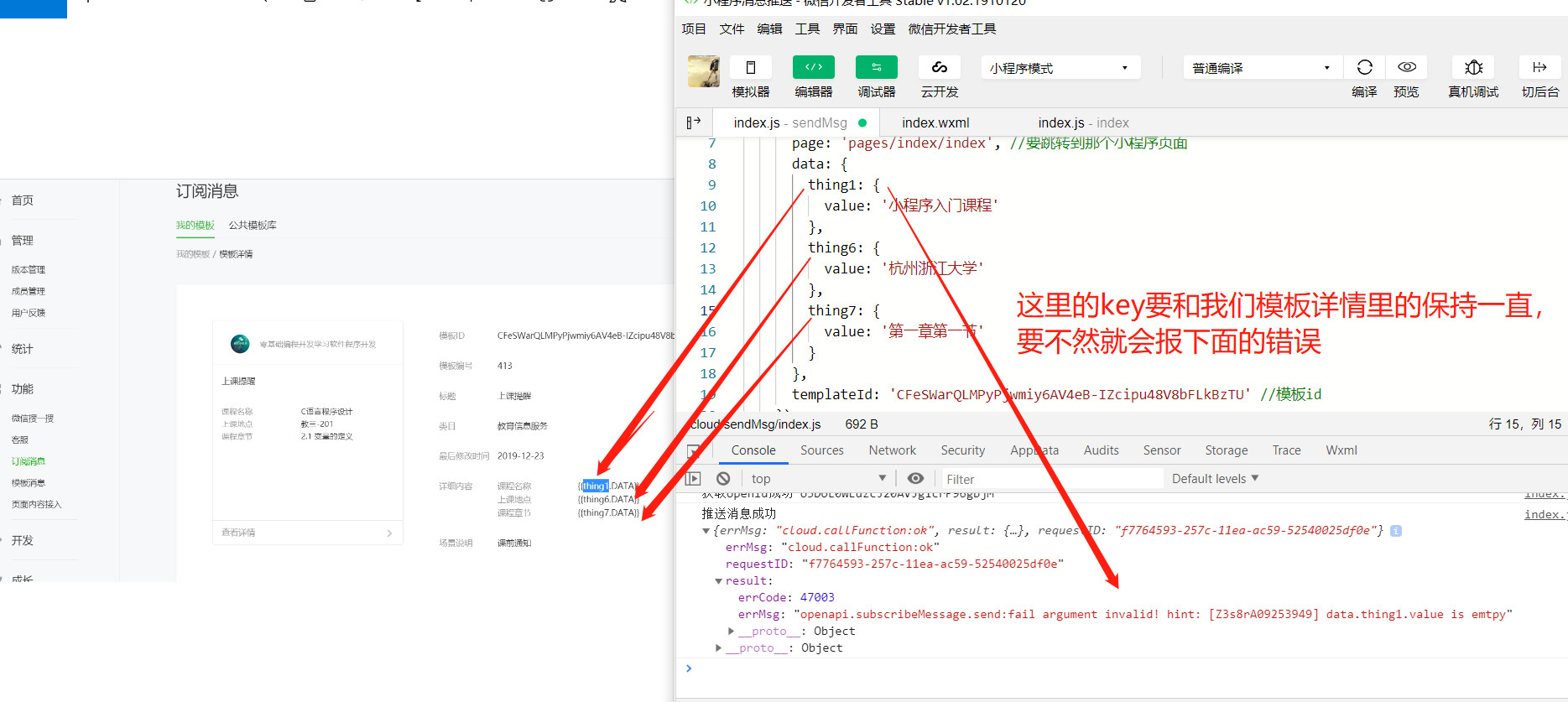Collapse the errMsg object in console output

pyautogui.click(x=706, y=531)
